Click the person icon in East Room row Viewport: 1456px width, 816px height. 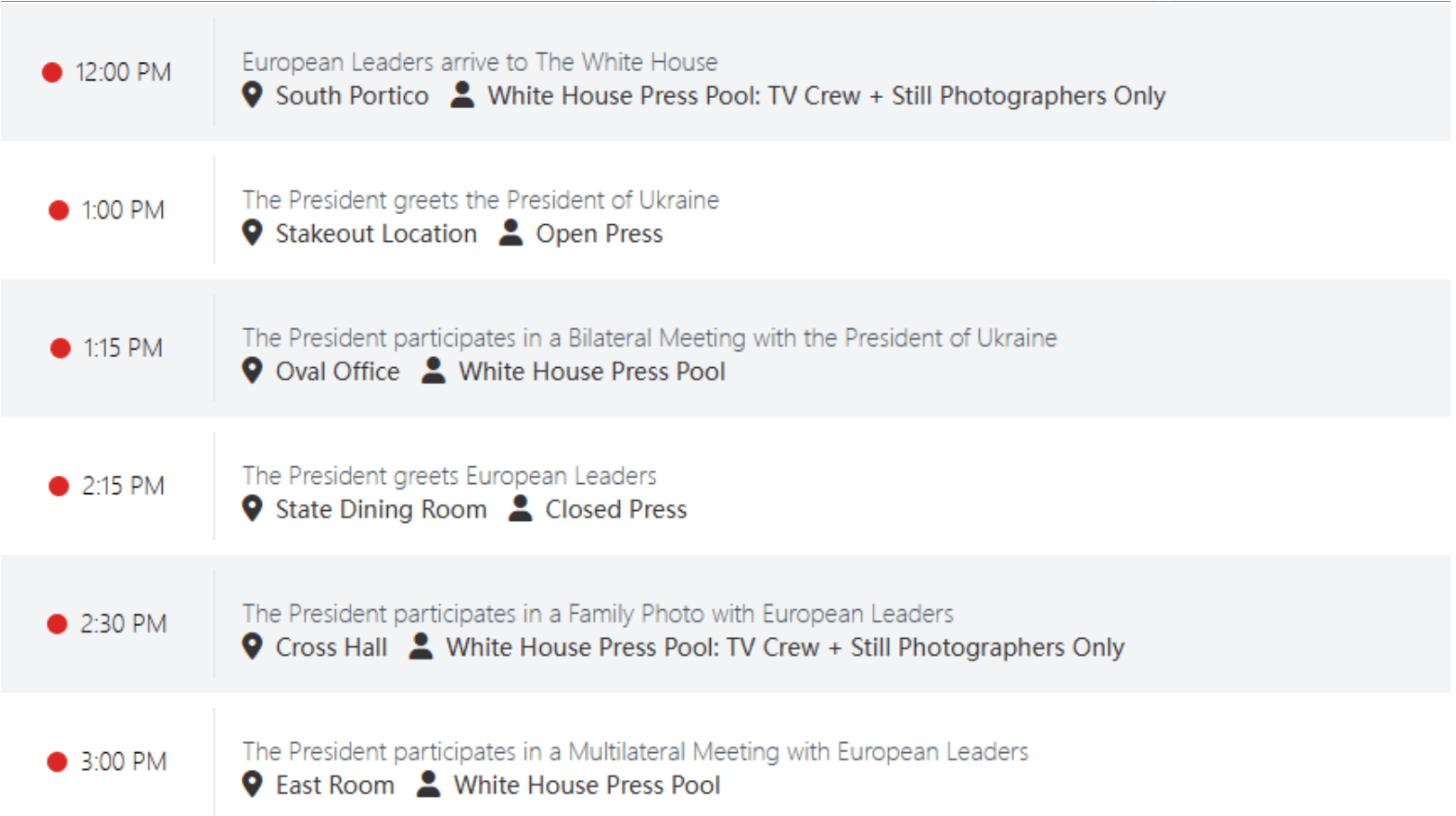click(x=429, y=784)
